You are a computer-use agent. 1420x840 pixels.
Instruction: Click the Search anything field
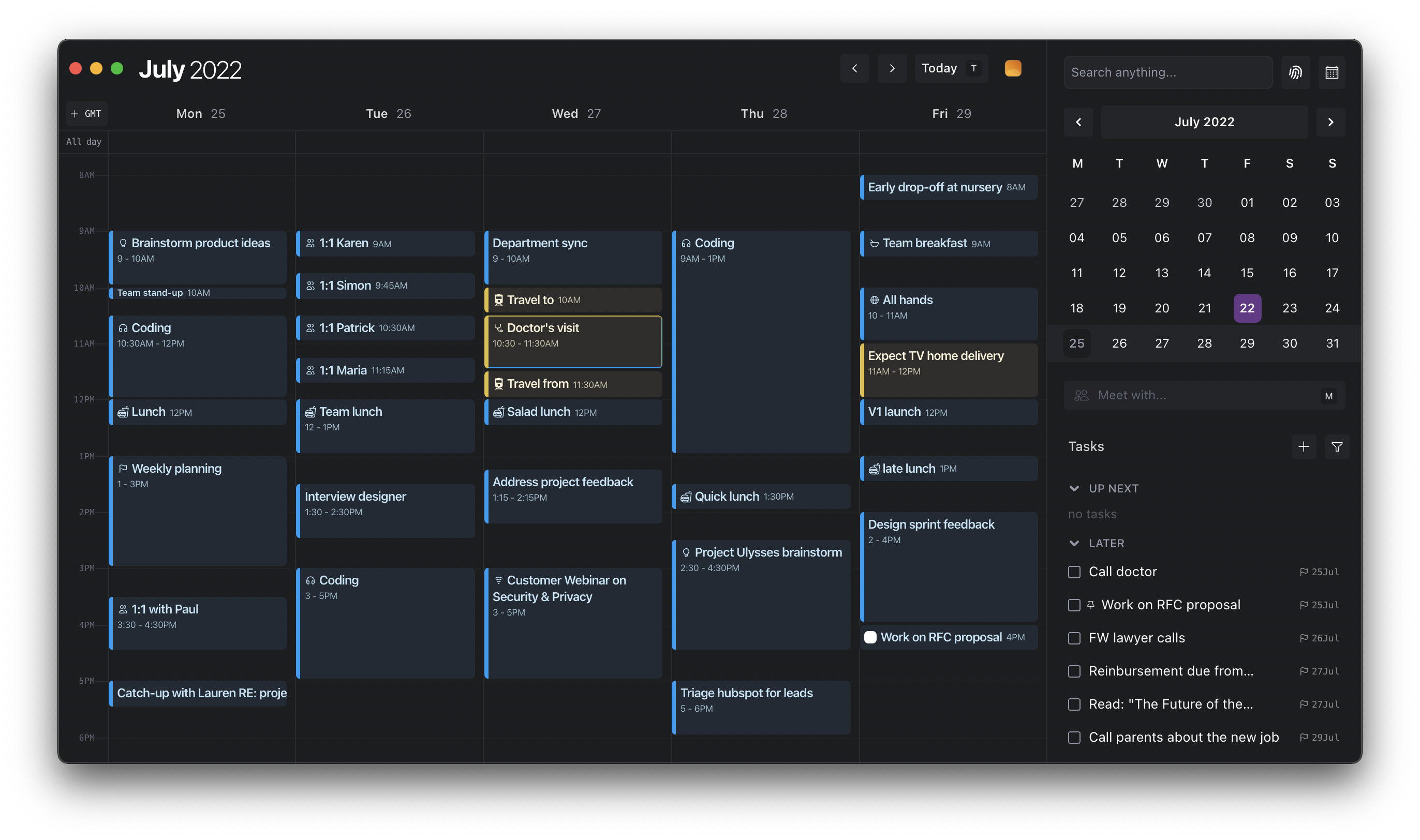tap(1167, 72)
